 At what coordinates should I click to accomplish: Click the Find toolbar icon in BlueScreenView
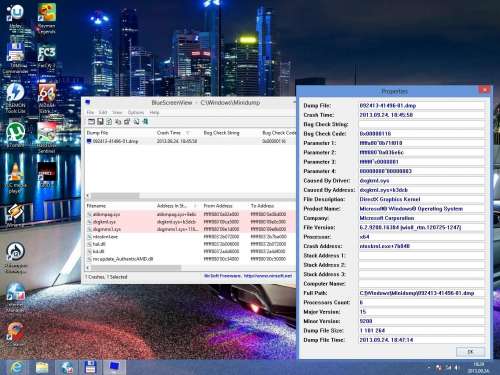(136, 122)
